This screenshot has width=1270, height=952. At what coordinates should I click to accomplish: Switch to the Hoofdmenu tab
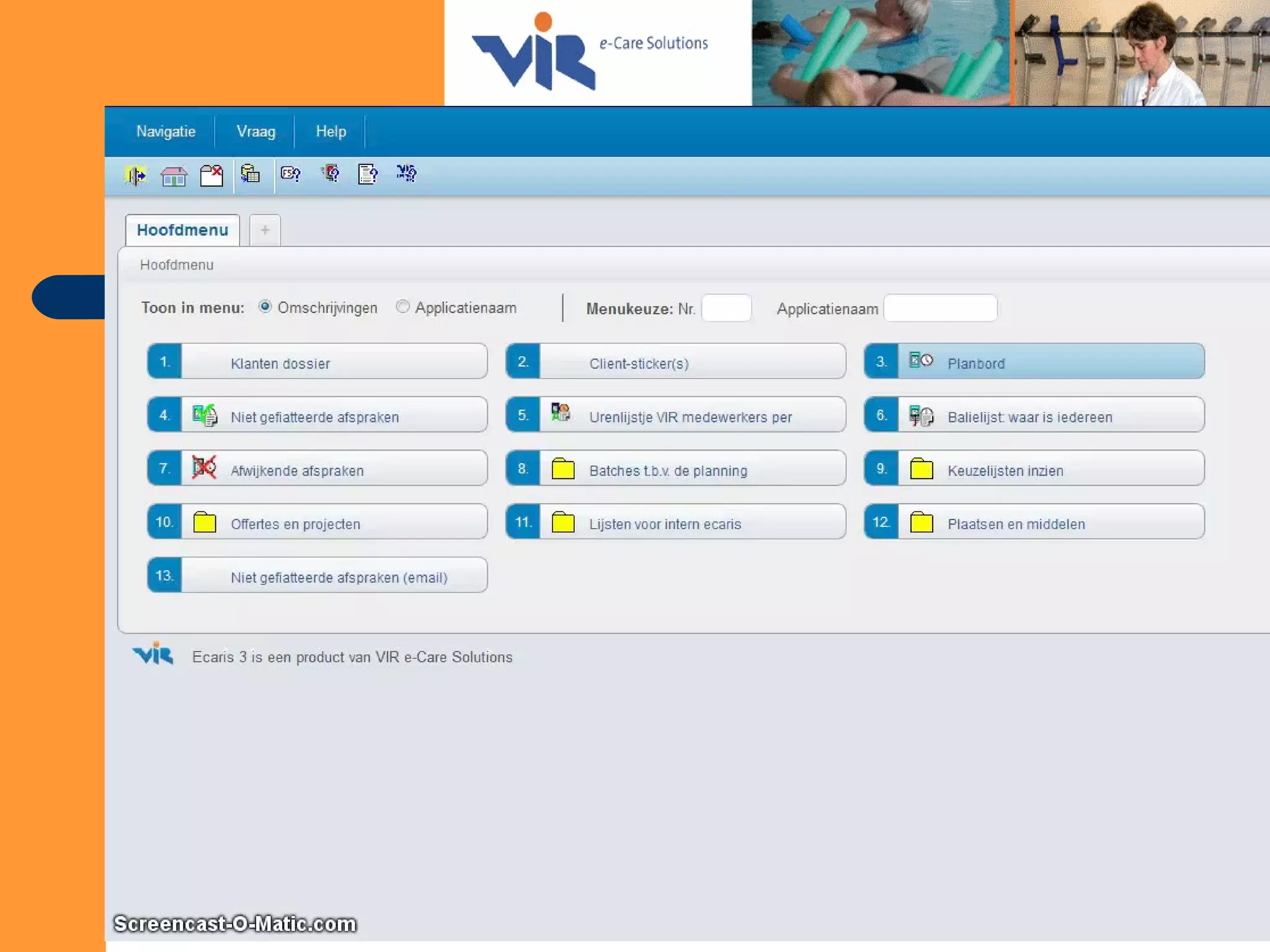point(182,231)
